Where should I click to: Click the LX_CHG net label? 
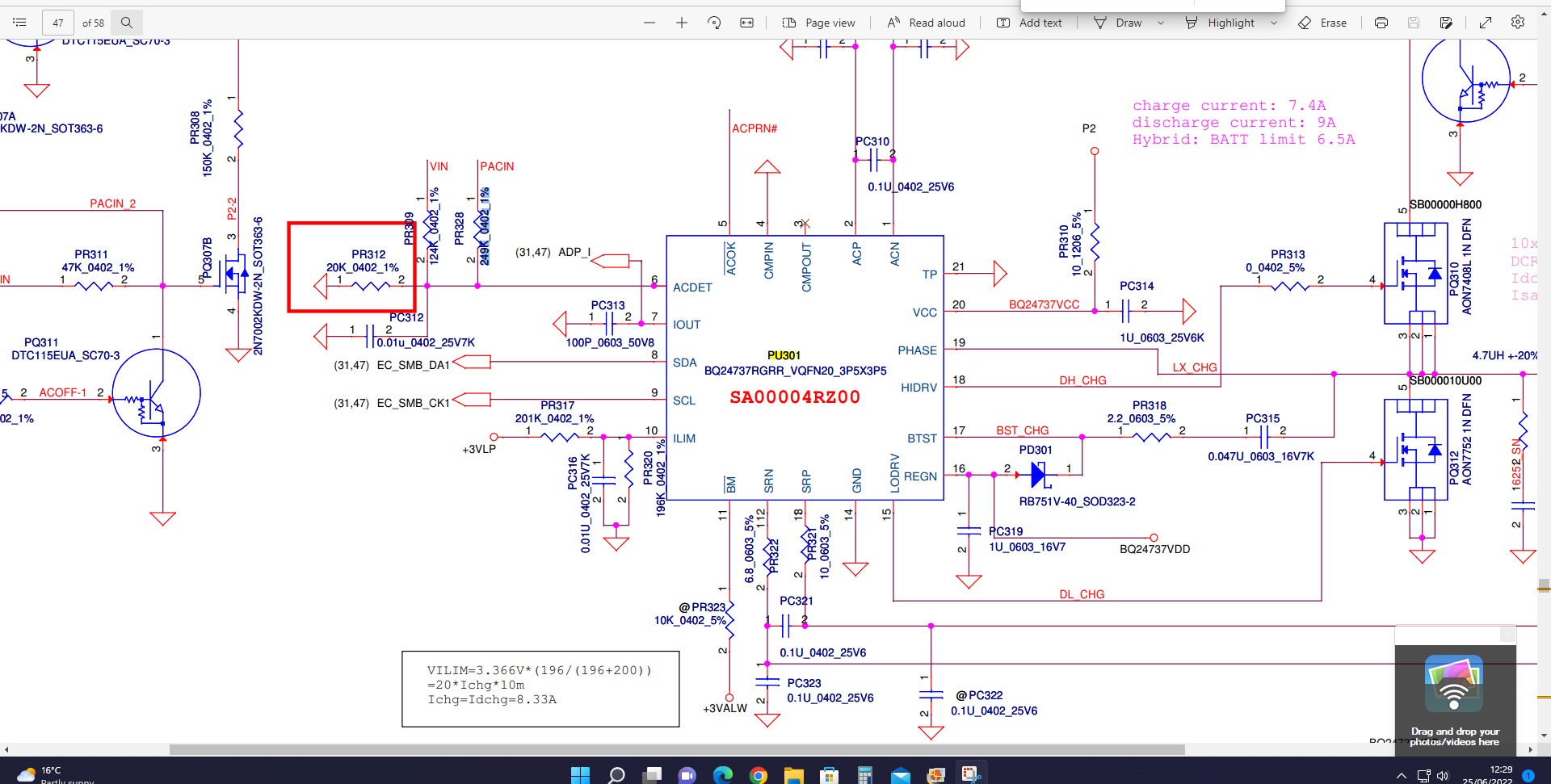[1195, 367]
